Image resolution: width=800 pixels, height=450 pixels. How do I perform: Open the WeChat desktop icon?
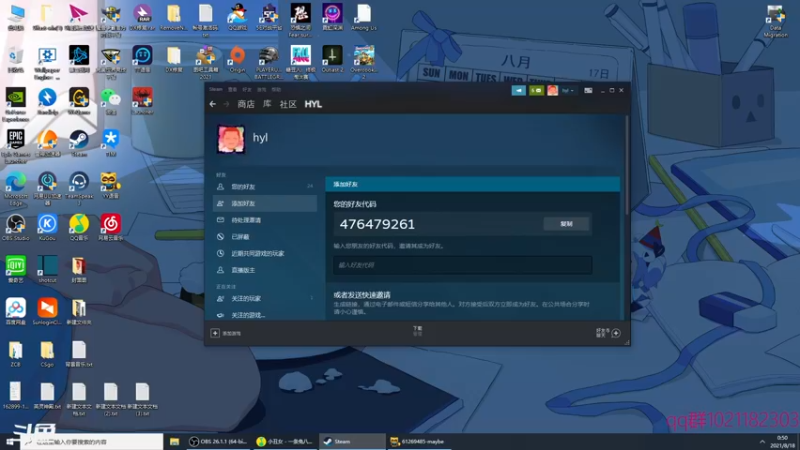[x=111, y=102]
